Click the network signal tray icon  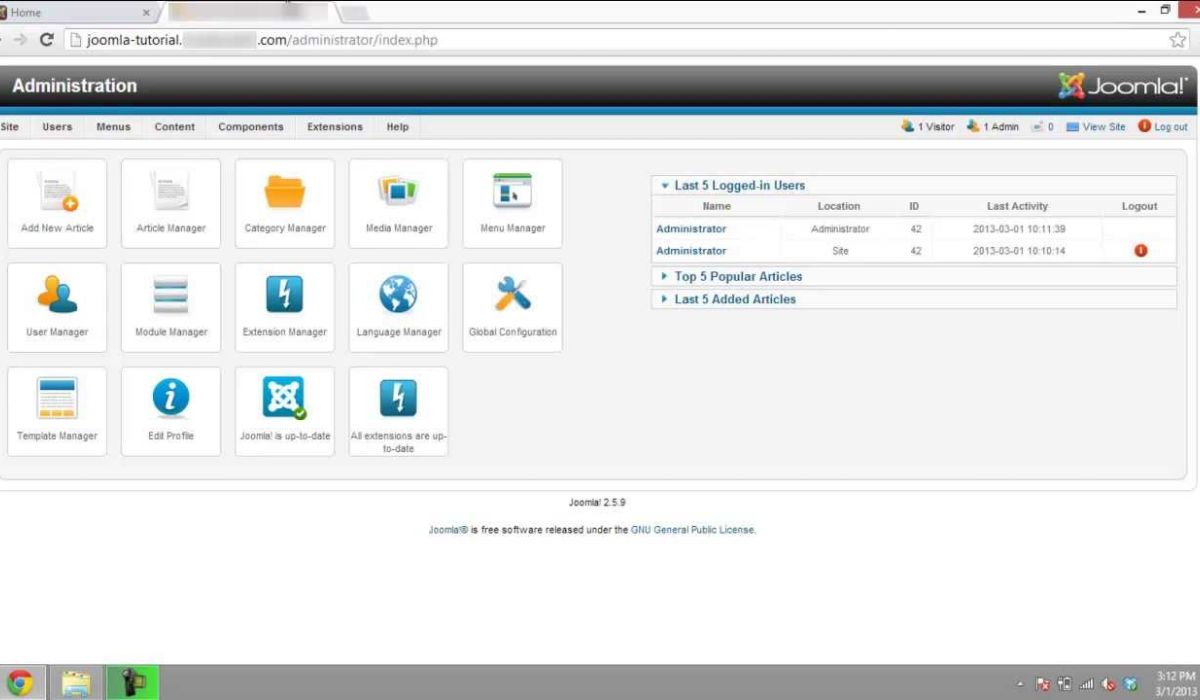(1086, 685)
